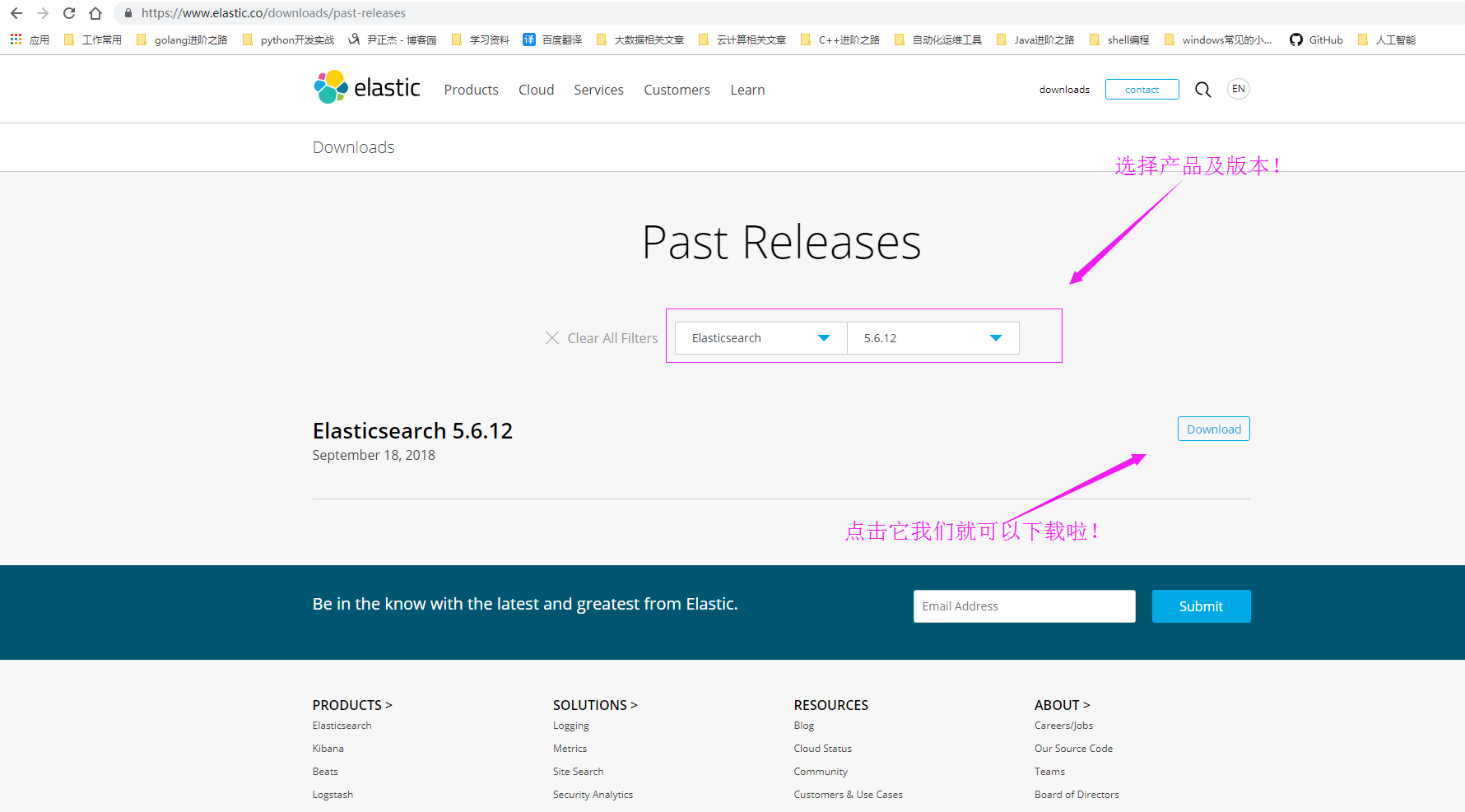Open the 工作常用 bookmark folder
This screenshot has width=1465, height=812.
point(92,39)
